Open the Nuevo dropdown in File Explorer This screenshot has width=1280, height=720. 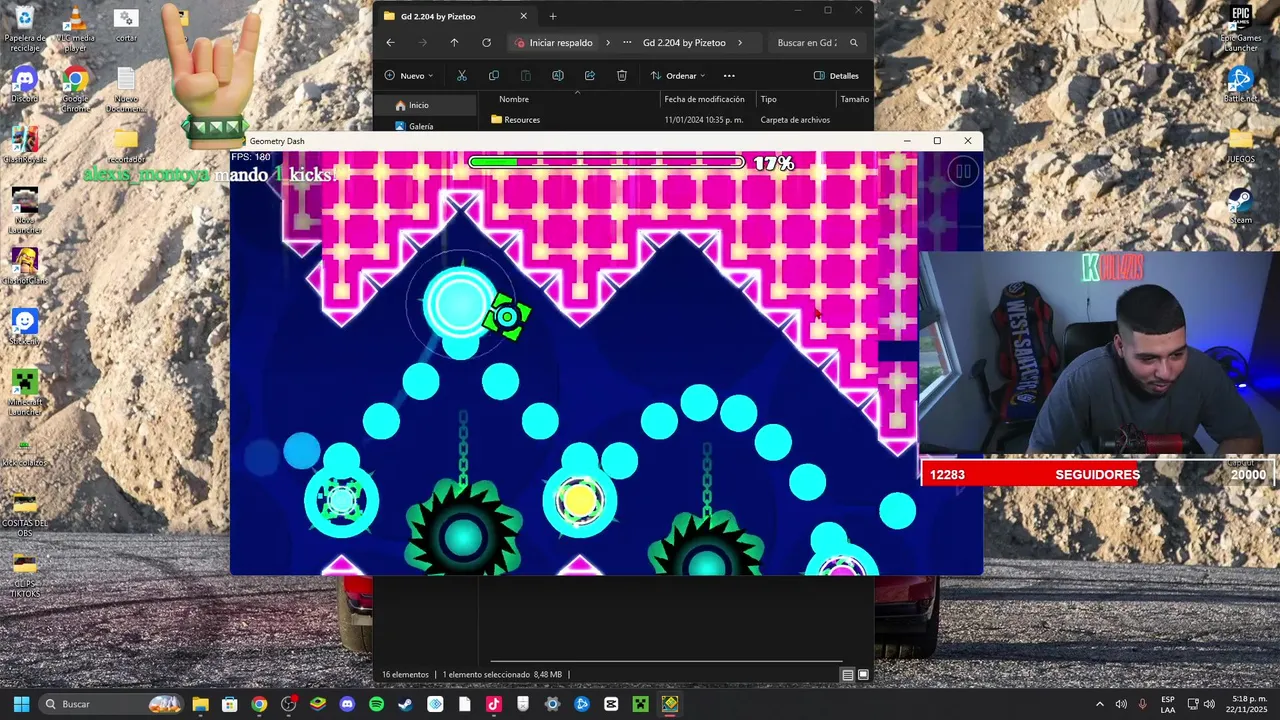409,76
